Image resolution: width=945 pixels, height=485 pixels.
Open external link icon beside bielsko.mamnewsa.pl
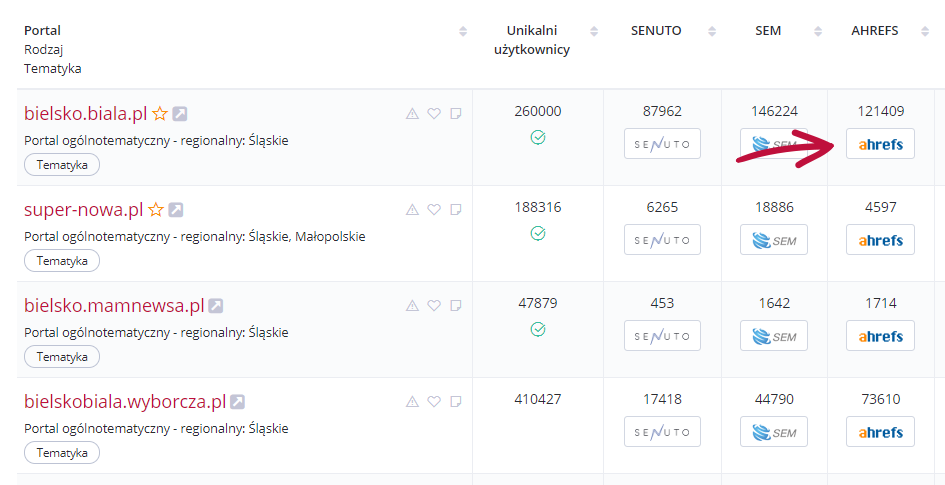(x=216, y=305)
